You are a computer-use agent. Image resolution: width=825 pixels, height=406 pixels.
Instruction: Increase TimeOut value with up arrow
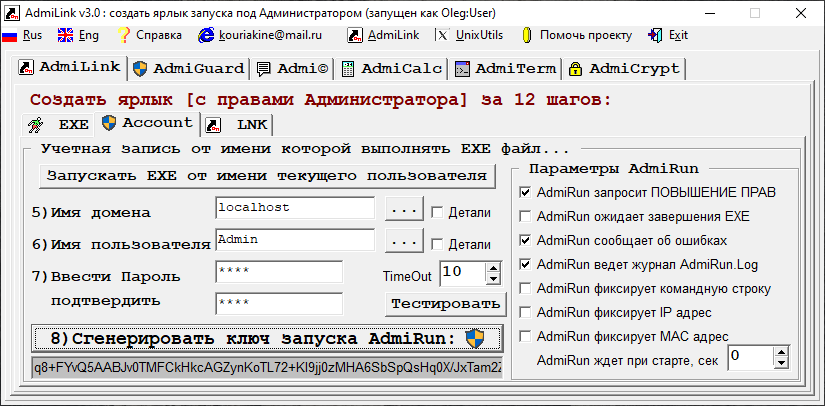click(x=493, y=268)
